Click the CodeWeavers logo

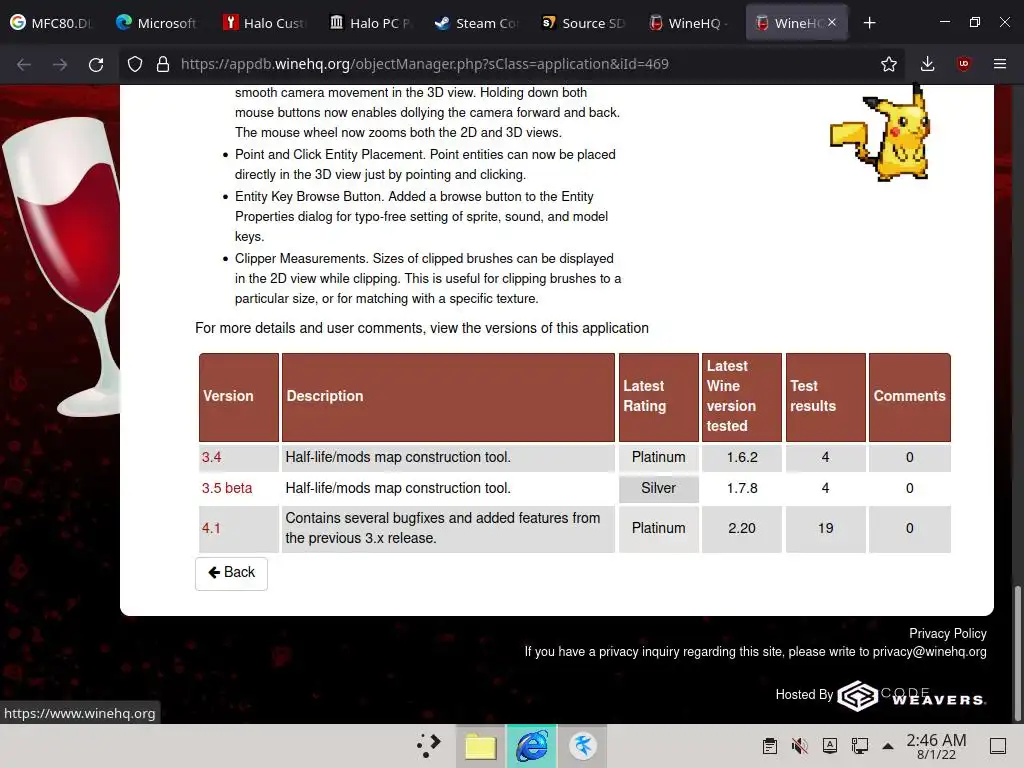(912, 696)
